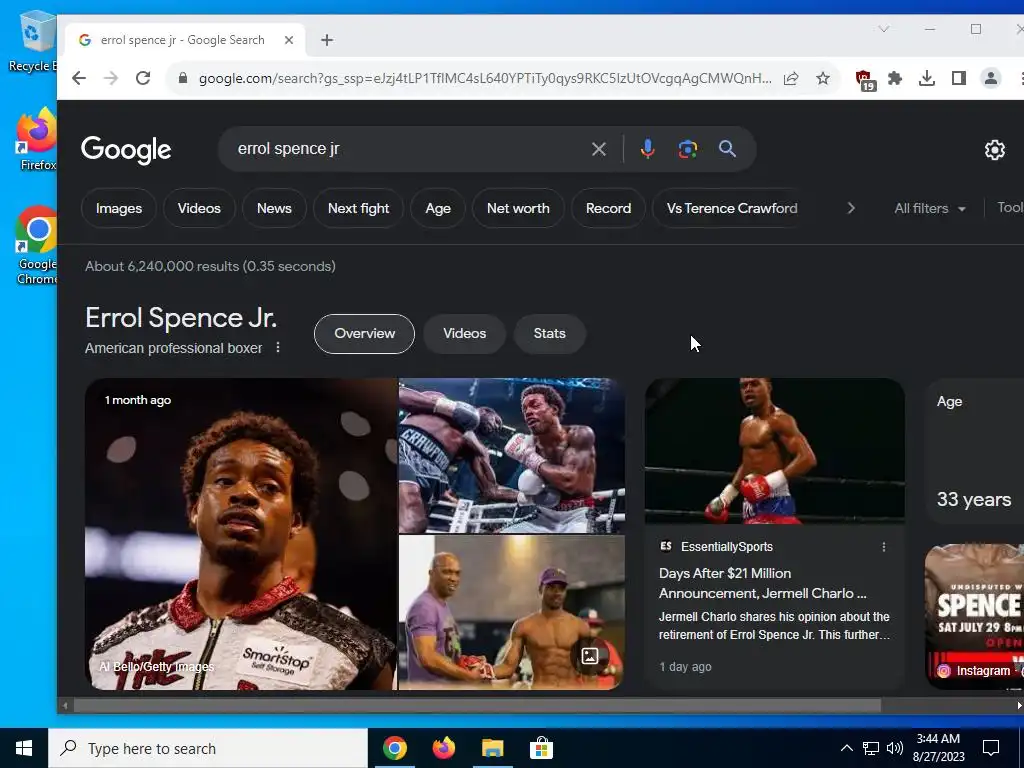Image resolution: width=1024 pixels, height=768 pixels.
Task: Open the boxing ring fight photo
Action: (511, 455)
